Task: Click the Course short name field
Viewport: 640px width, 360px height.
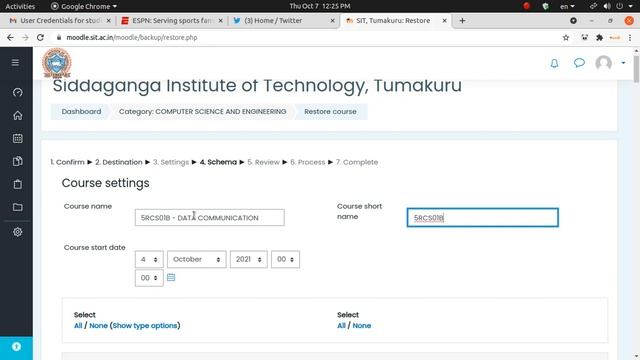Action: coord(482,218)
